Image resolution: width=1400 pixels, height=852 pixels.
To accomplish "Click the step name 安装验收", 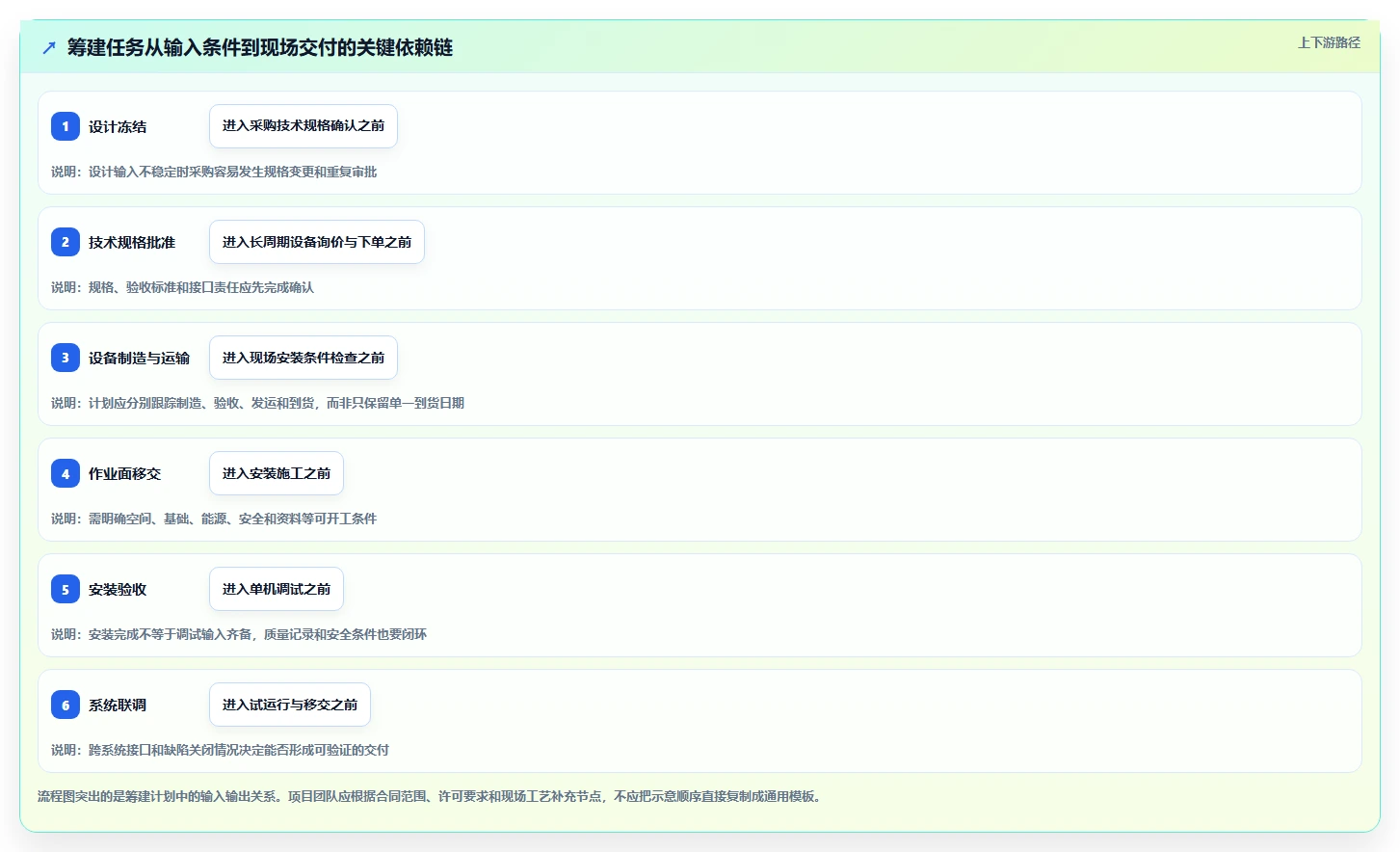I will click(x=118, y=589).
